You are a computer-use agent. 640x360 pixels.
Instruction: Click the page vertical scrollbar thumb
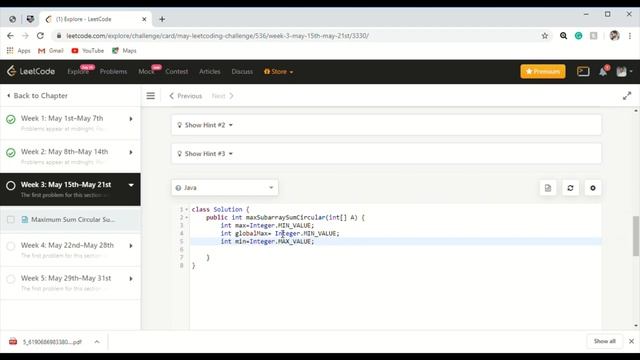point(636,236)
